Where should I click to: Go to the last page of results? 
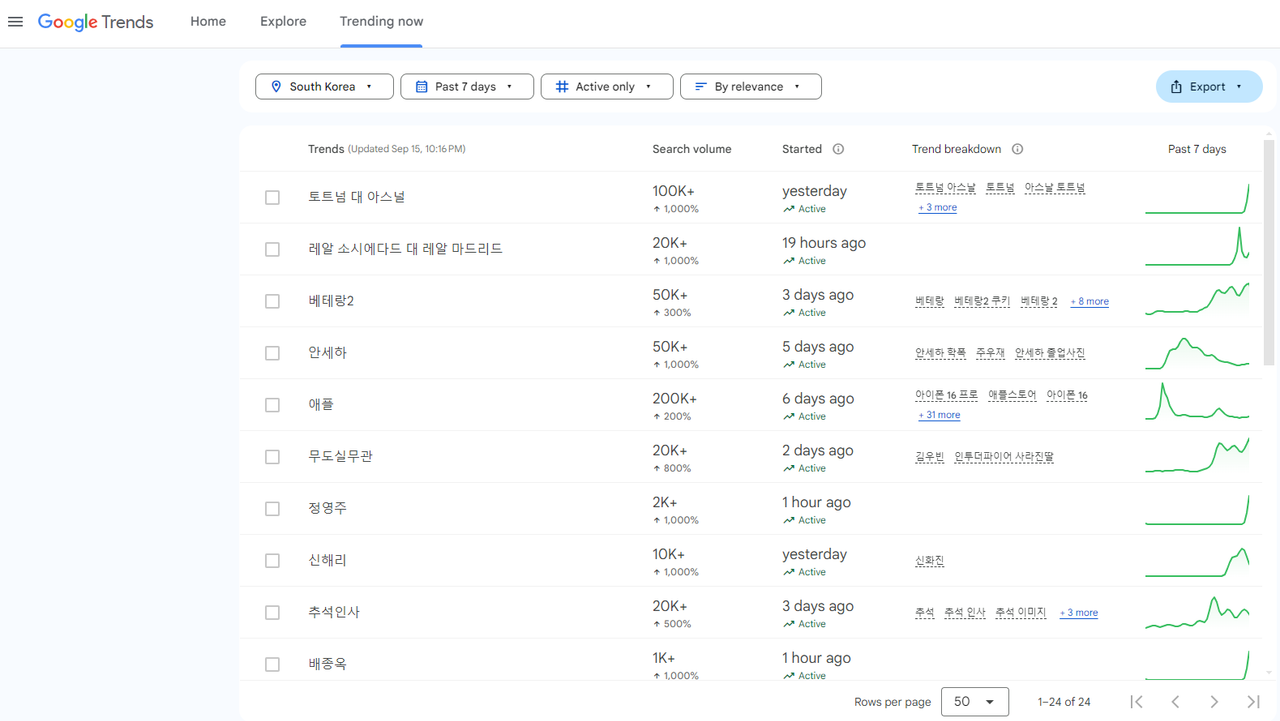(x=1253, y=702)
